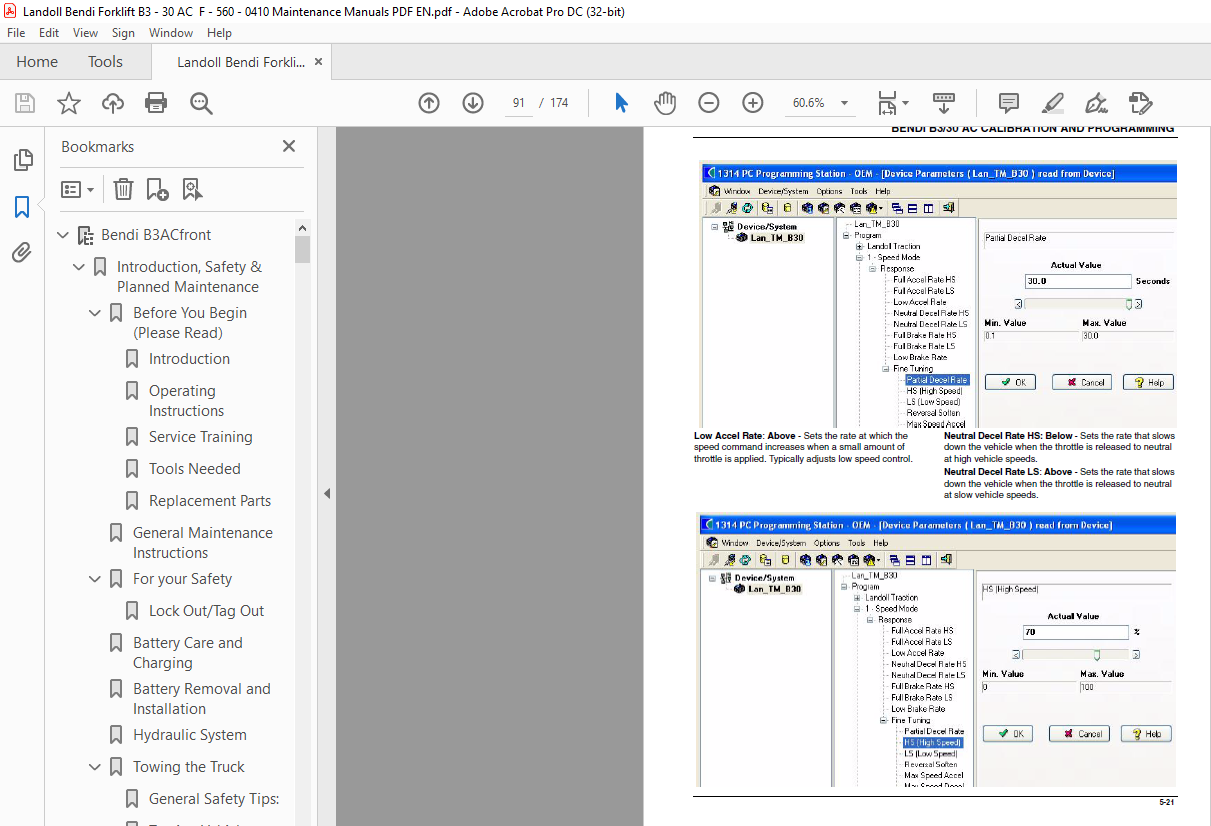
Task: Open the Introduction bookmark
Action: [189, 359]
